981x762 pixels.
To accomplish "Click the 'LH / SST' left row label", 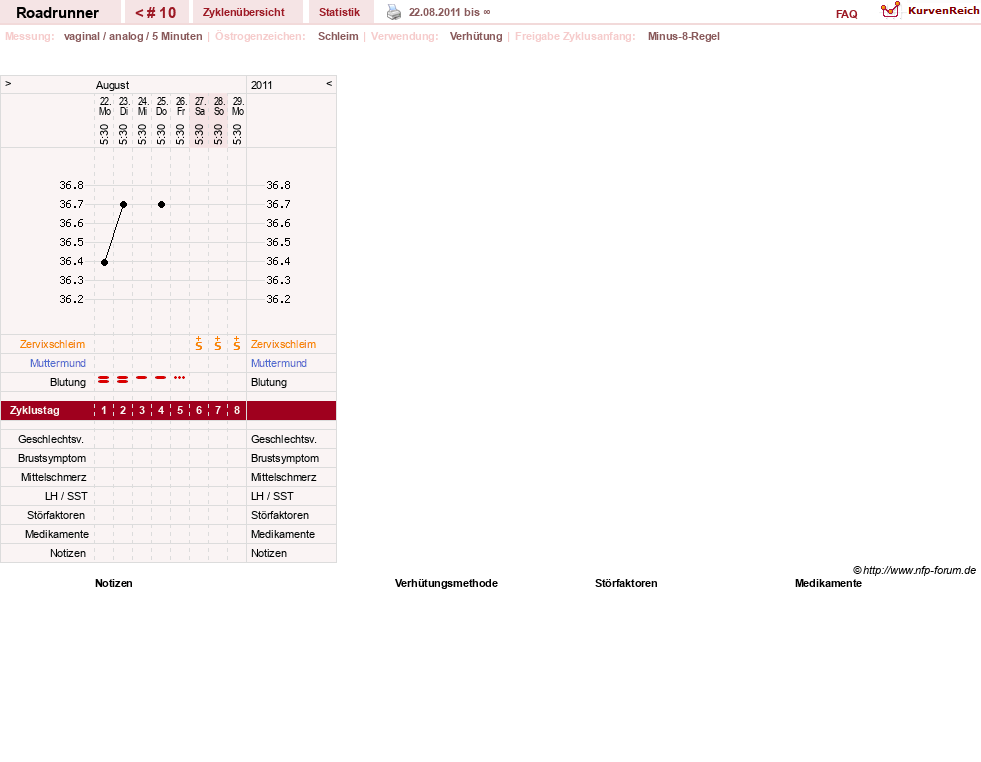I will point(66,496).
